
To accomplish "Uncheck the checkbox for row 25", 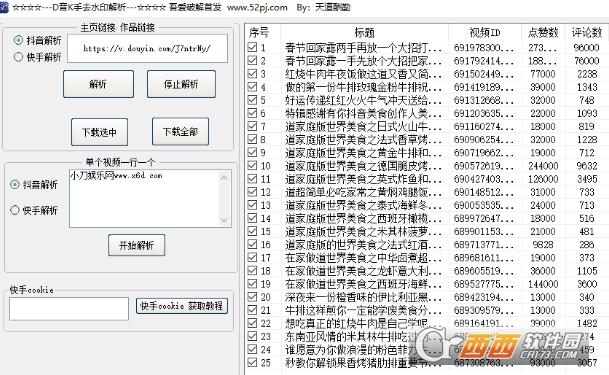I will [x=252, y=362].
